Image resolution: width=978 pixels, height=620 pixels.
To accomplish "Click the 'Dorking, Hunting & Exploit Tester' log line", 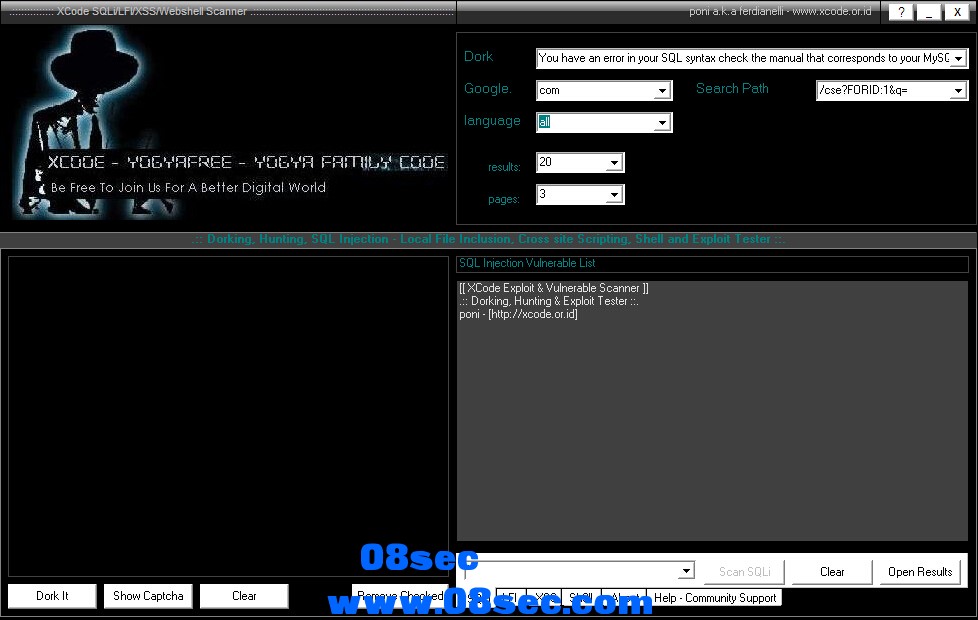I will (549, 301).
